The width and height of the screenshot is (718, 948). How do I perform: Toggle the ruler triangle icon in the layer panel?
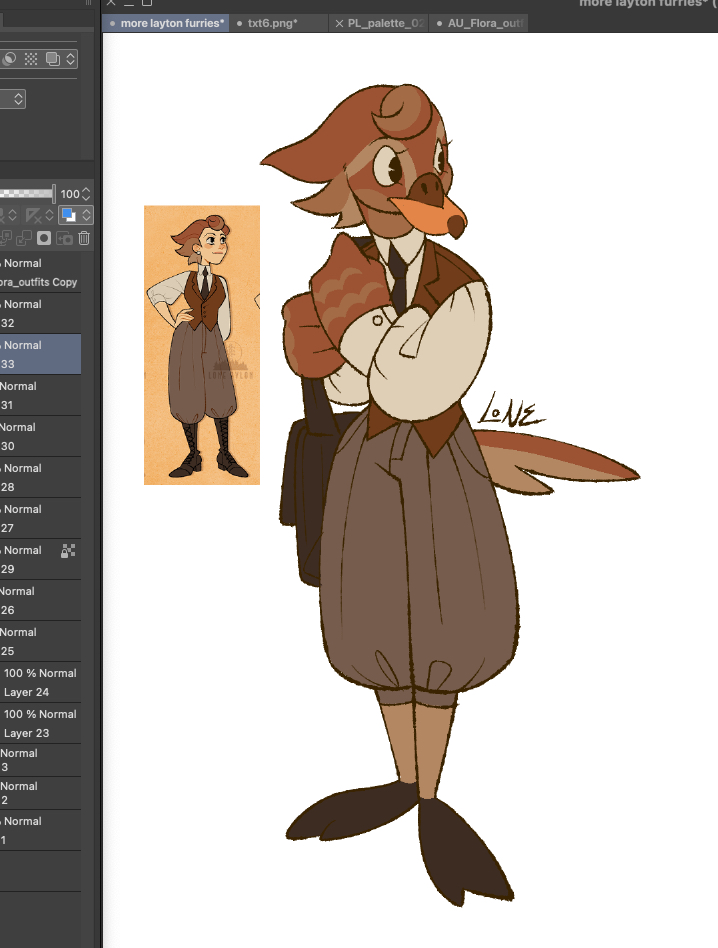pos(36,215)
